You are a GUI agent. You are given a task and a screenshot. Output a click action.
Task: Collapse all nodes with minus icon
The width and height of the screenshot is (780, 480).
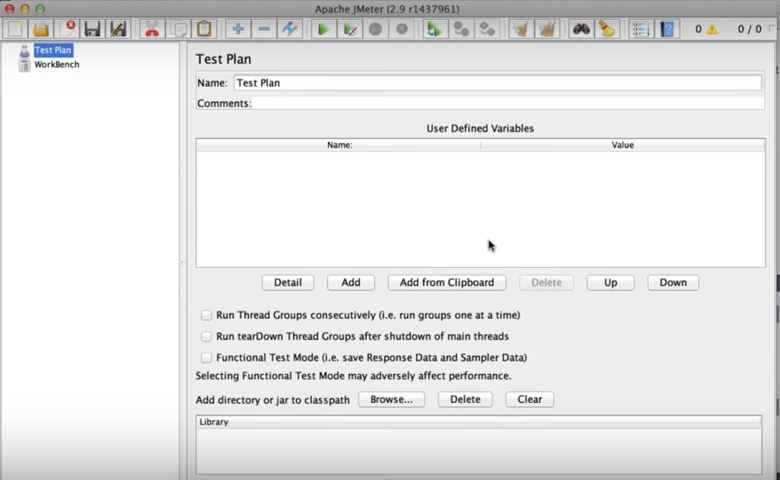pyautogui.click(x=264, y=29)
